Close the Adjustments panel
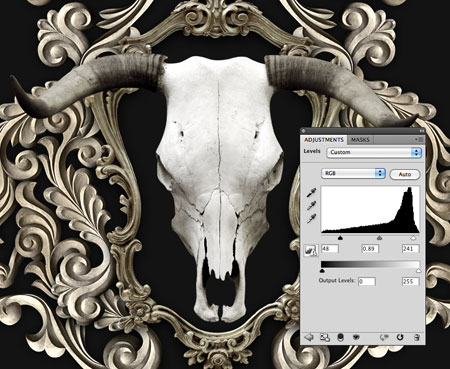 coord(303,131)
